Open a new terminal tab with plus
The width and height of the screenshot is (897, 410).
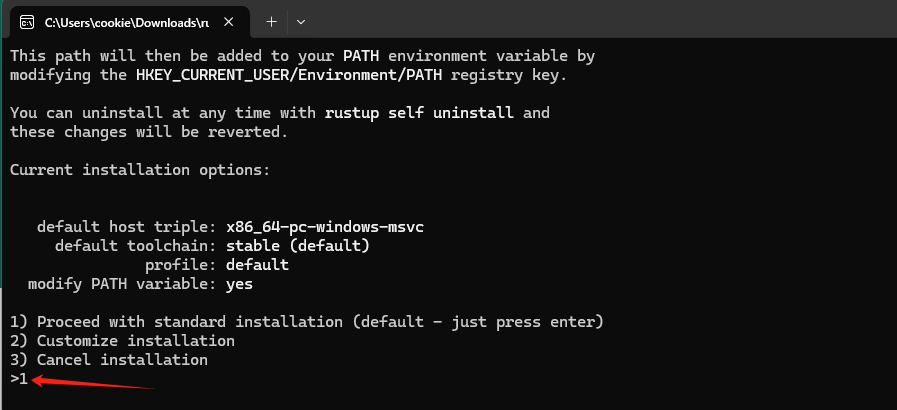[271, 22]
